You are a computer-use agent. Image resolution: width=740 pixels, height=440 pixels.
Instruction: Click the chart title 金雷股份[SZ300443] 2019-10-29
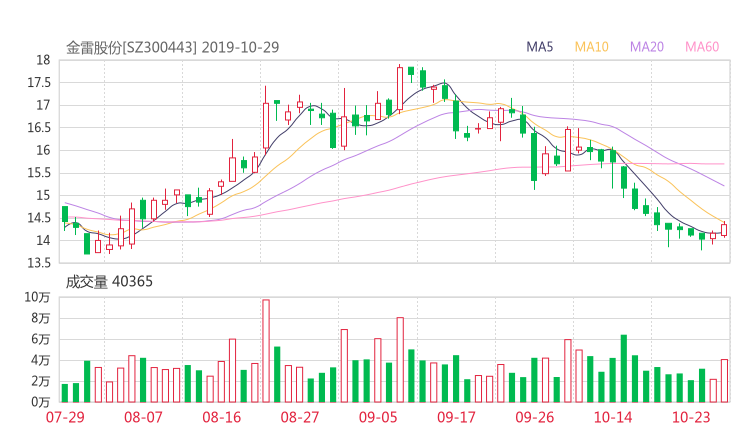[172, 47]
